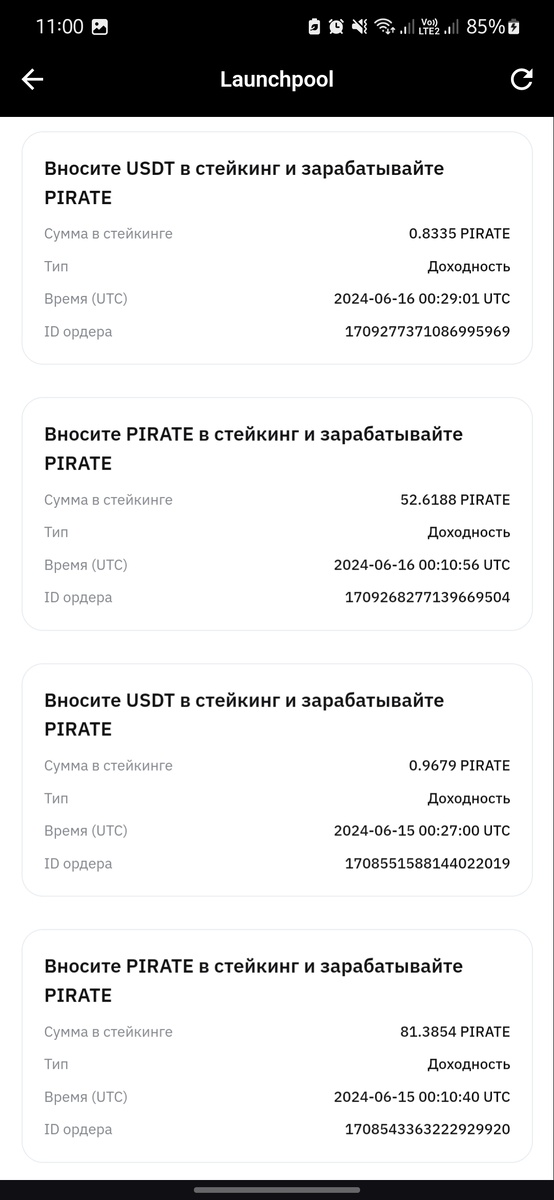Screen dimensions: 554x1200
Task: Select order ID 1708543363222929920
Action: tap(427, 1129)
